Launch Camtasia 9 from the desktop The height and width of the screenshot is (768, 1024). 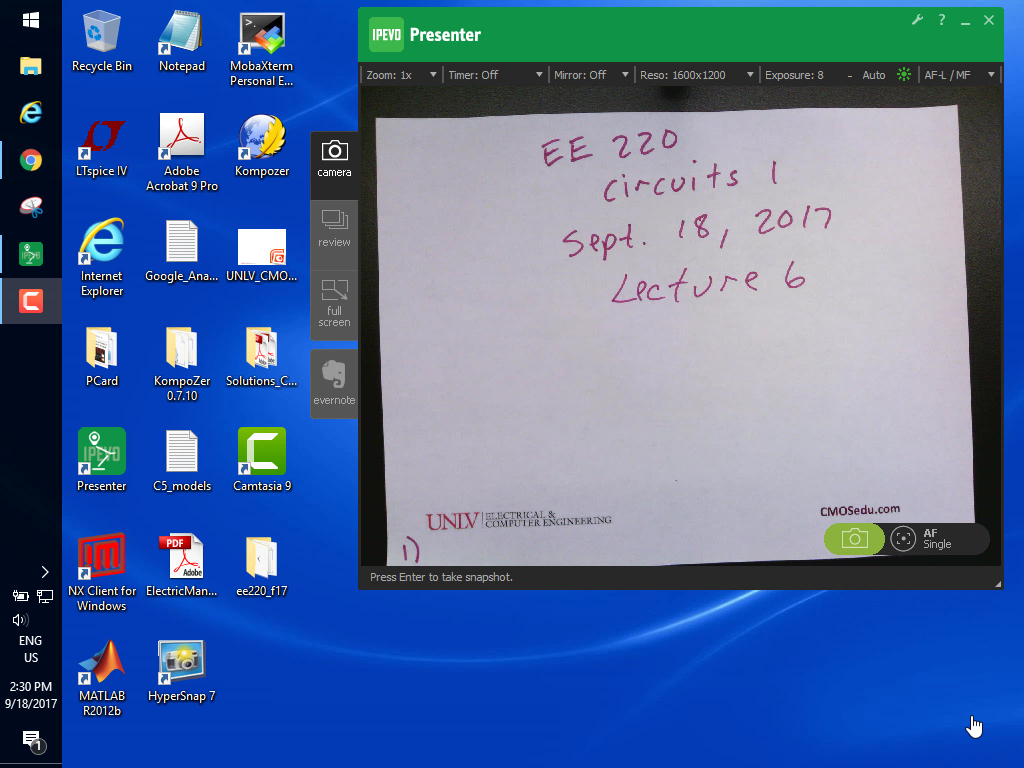pyautogui.click(x=261, y=460)
